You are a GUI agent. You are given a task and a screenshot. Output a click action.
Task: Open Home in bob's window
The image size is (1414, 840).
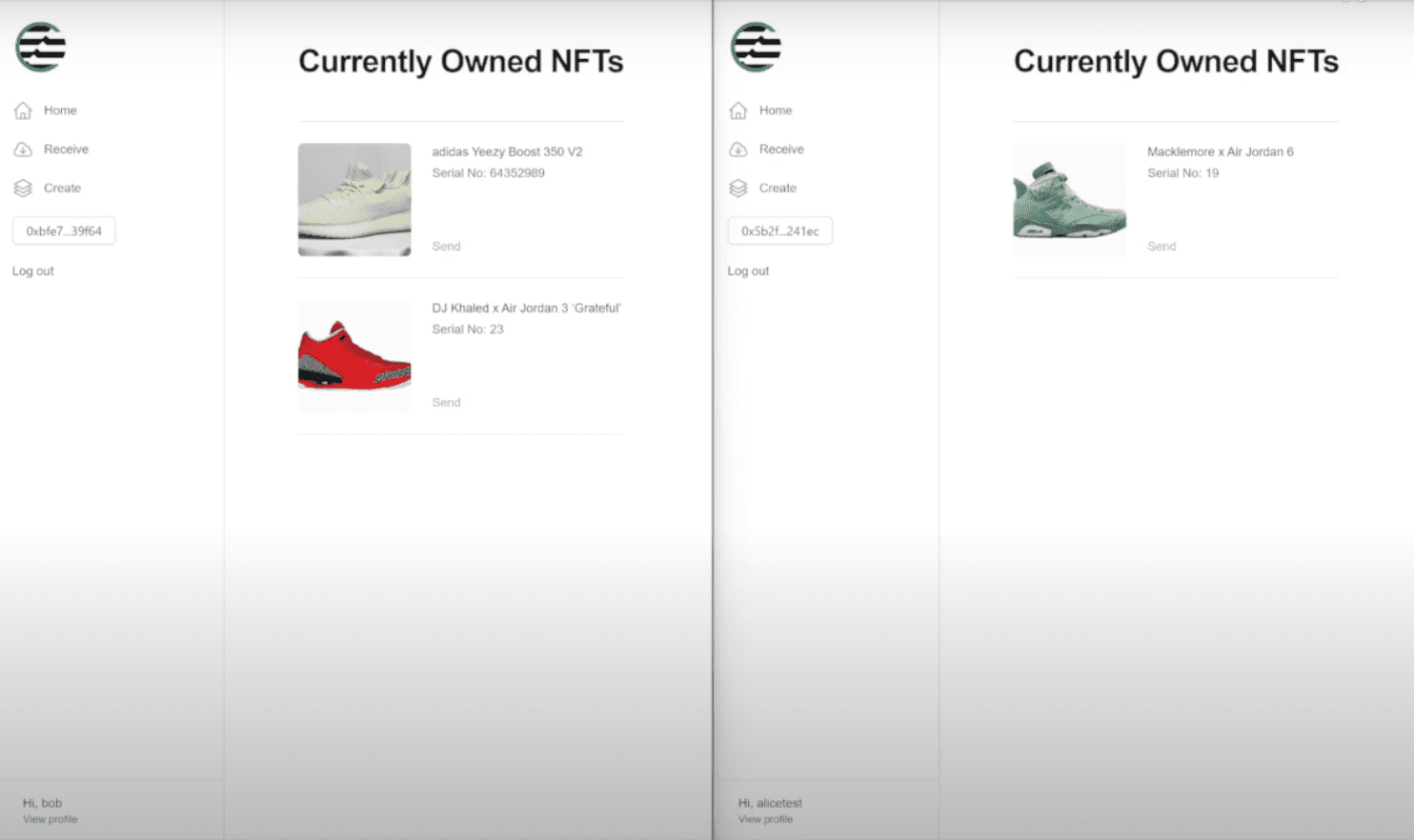click(60, 110)
